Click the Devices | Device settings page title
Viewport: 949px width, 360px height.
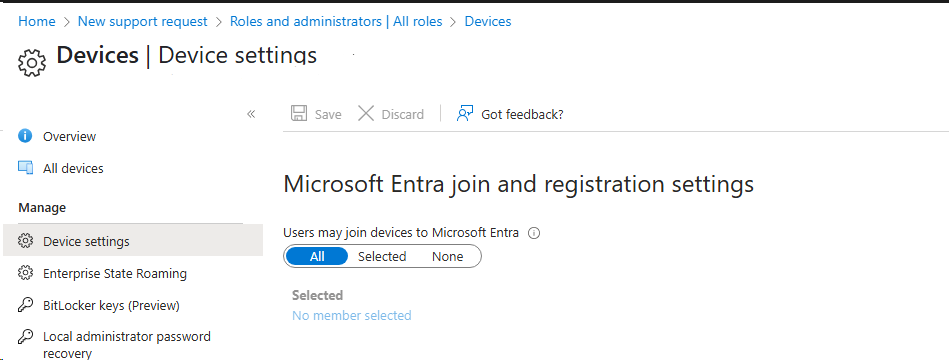pyautogui.click(x=186, y=55)
